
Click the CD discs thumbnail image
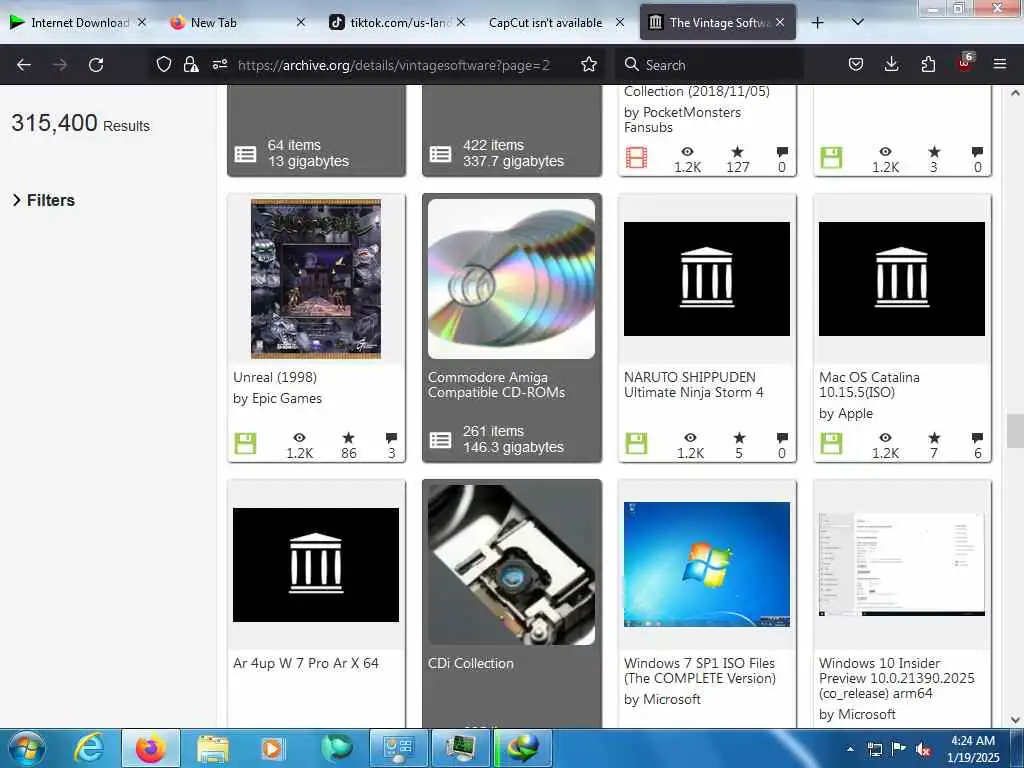511,279
